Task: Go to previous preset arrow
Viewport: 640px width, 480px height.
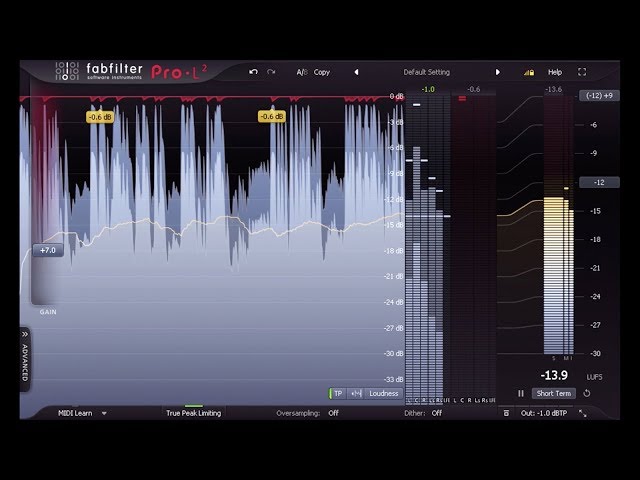Action: [356, 72]
